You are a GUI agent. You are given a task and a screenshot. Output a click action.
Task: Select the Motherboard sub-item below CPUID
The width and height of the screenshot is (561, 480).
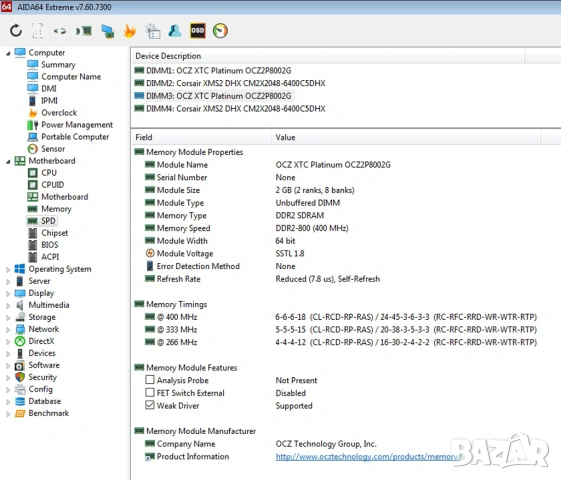[x=64, y=197]
